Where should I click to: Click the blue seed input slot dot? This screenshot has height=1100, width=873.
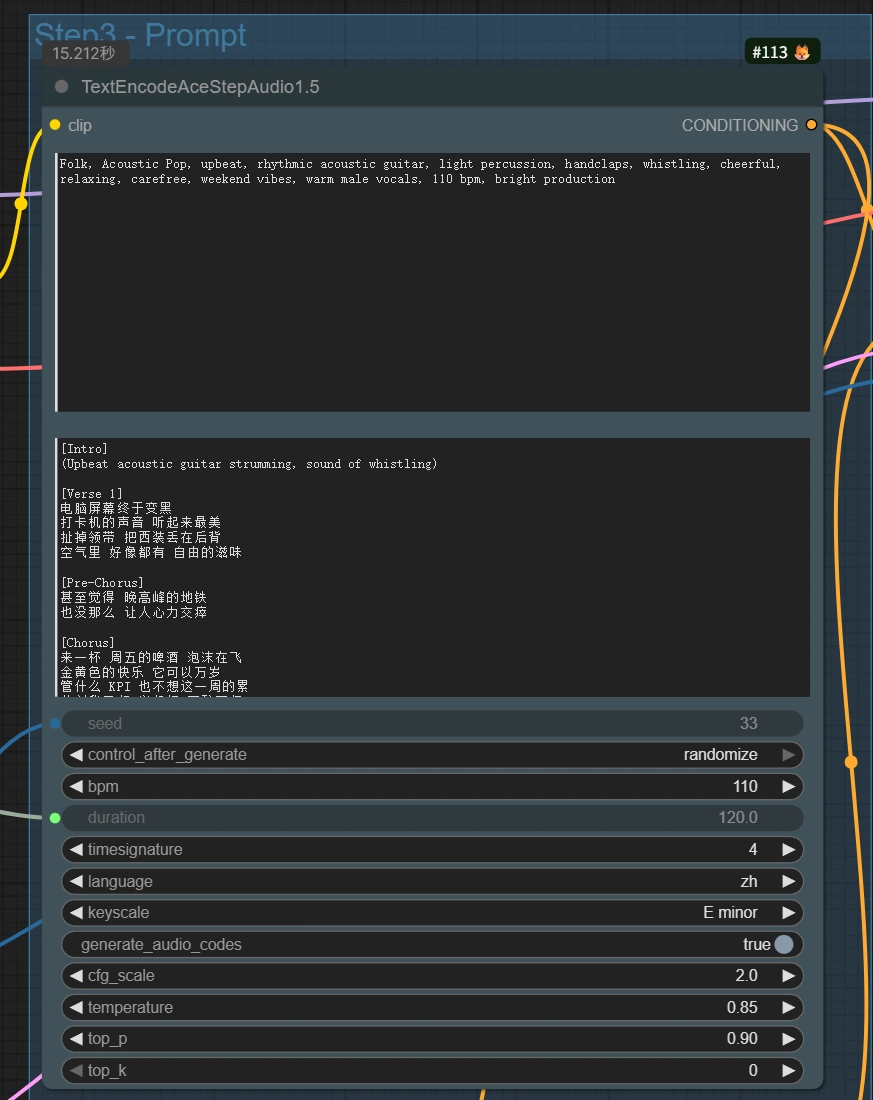pos(55,723)
